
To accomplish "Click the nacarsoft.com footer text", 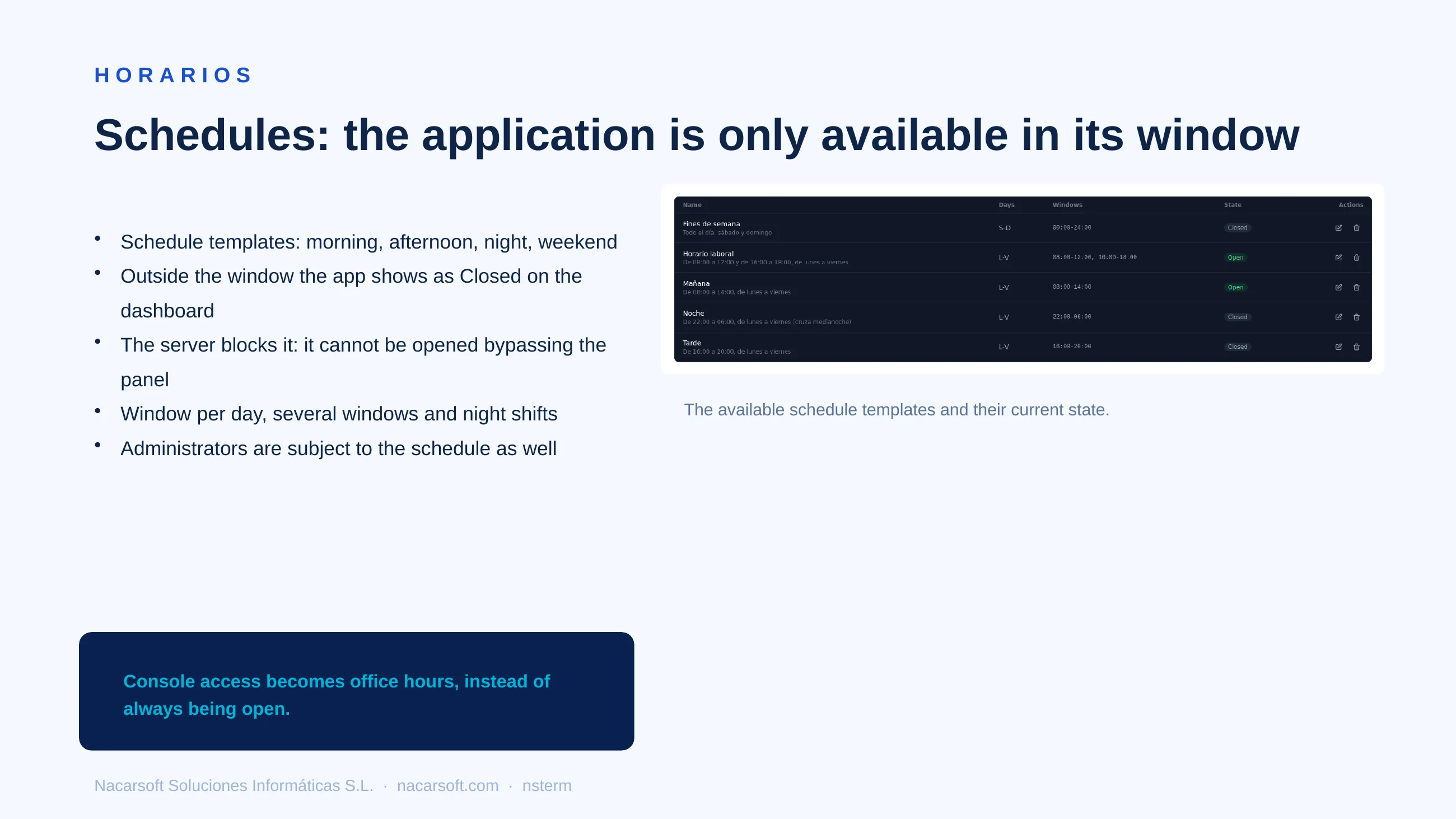I will pyautogui.click(x=447, y=785).
